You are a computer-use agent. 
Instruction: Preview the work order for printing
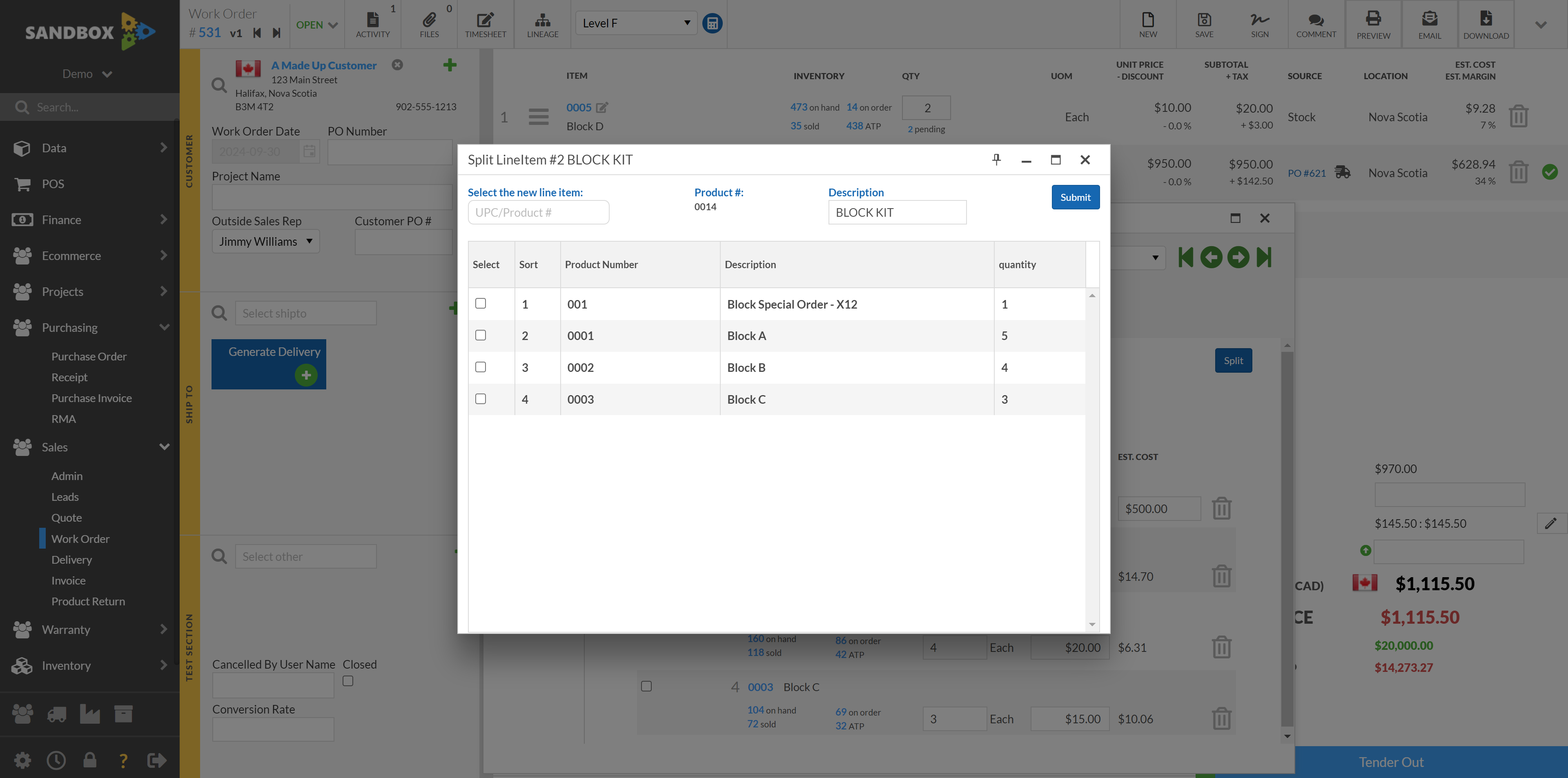point(1373,24)
